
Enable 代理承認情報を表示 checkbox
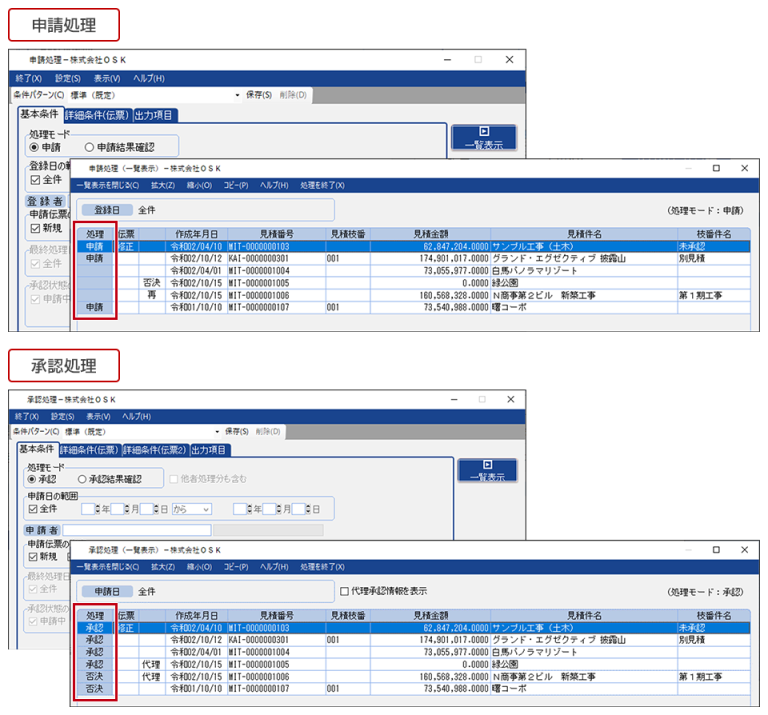(345, 591)
